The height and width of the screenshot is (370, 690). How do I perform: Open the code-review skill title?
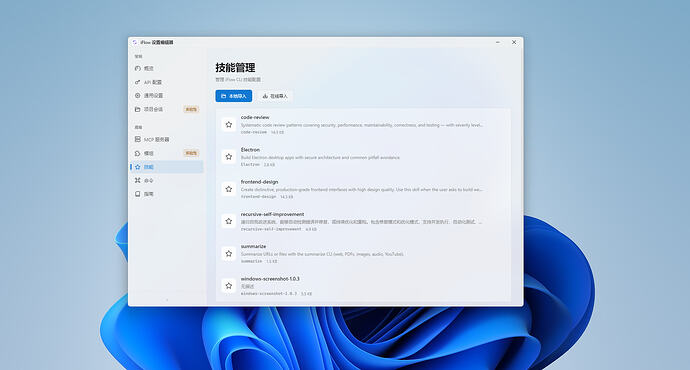255,117
